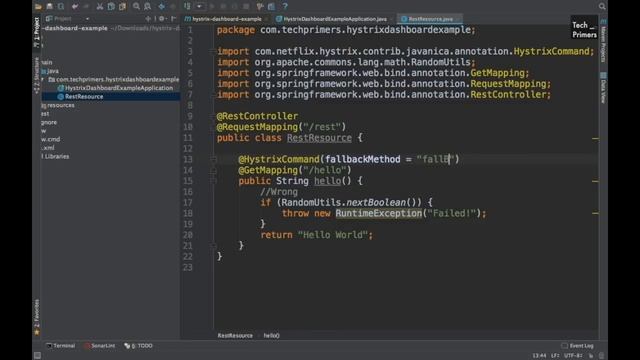The image size is (640, 360).
Task: Toggle the Favorites tool window
Action: pos(37,317)
